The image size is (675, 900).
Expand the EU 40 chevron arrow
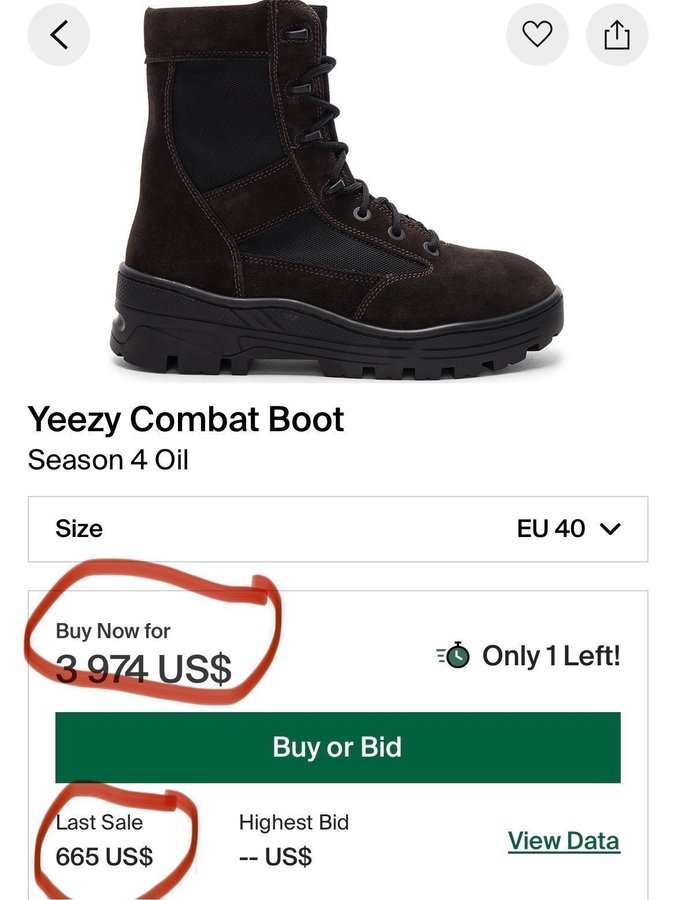click(x=609, y=529)
